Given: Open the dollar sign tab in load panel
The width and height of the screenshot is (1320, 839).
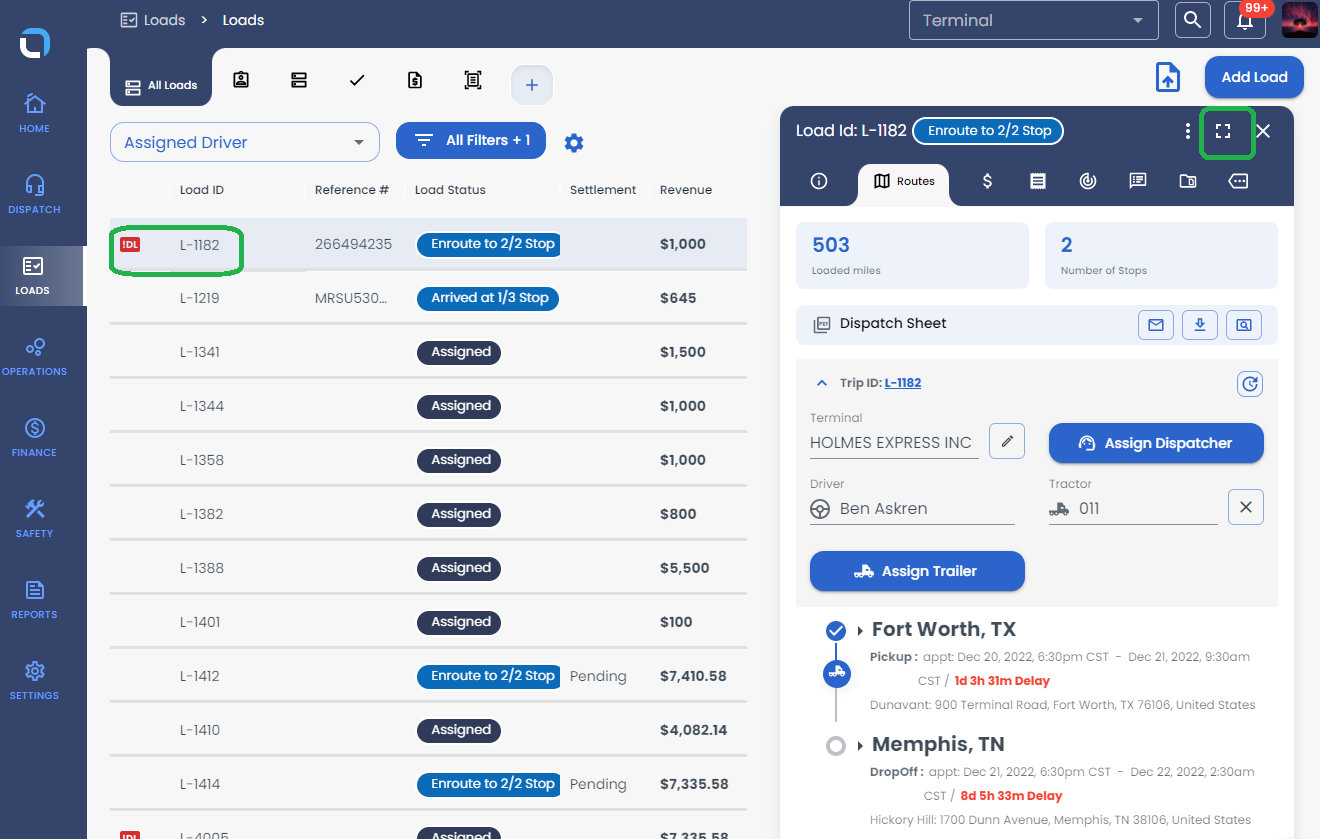Looking at the screenshot, I should tap(987, 181).
